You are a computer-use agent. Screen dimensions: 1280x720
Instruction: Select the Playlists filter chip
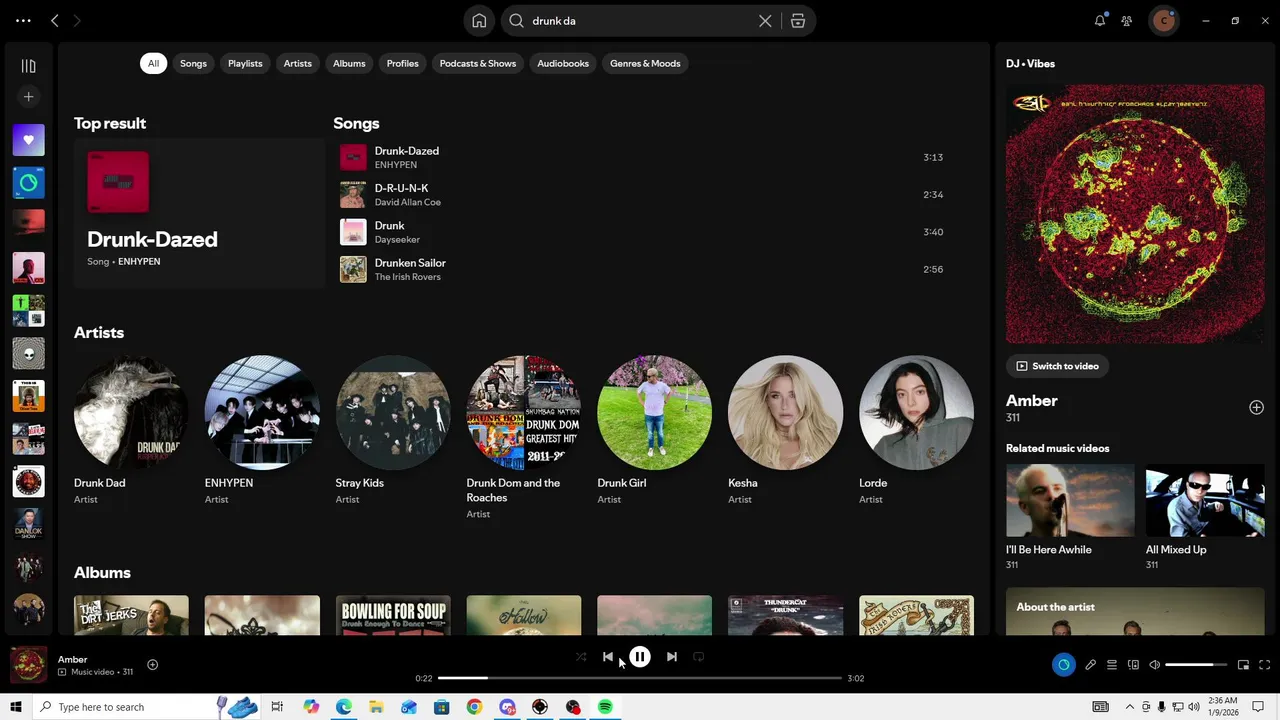point(245,63)
